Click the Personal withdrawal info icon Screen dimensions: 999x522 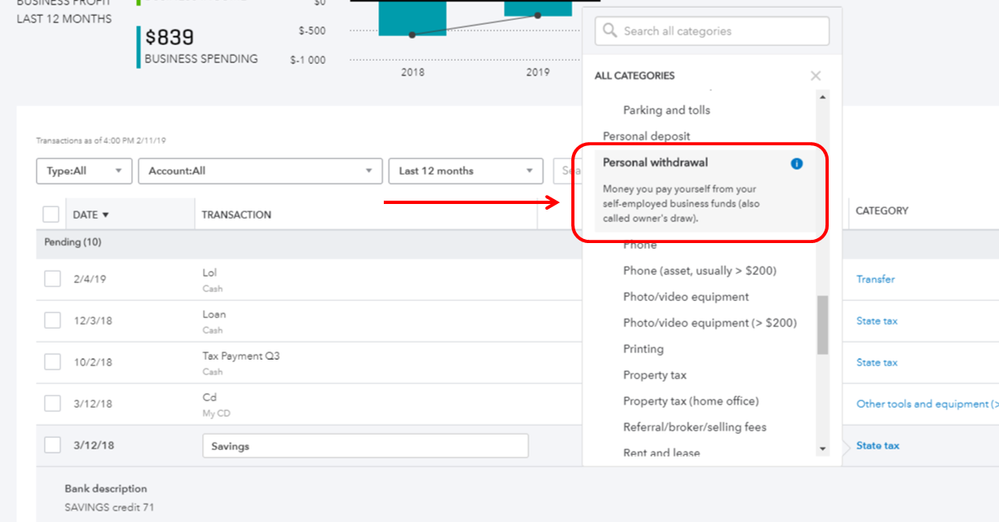point(797,163)
